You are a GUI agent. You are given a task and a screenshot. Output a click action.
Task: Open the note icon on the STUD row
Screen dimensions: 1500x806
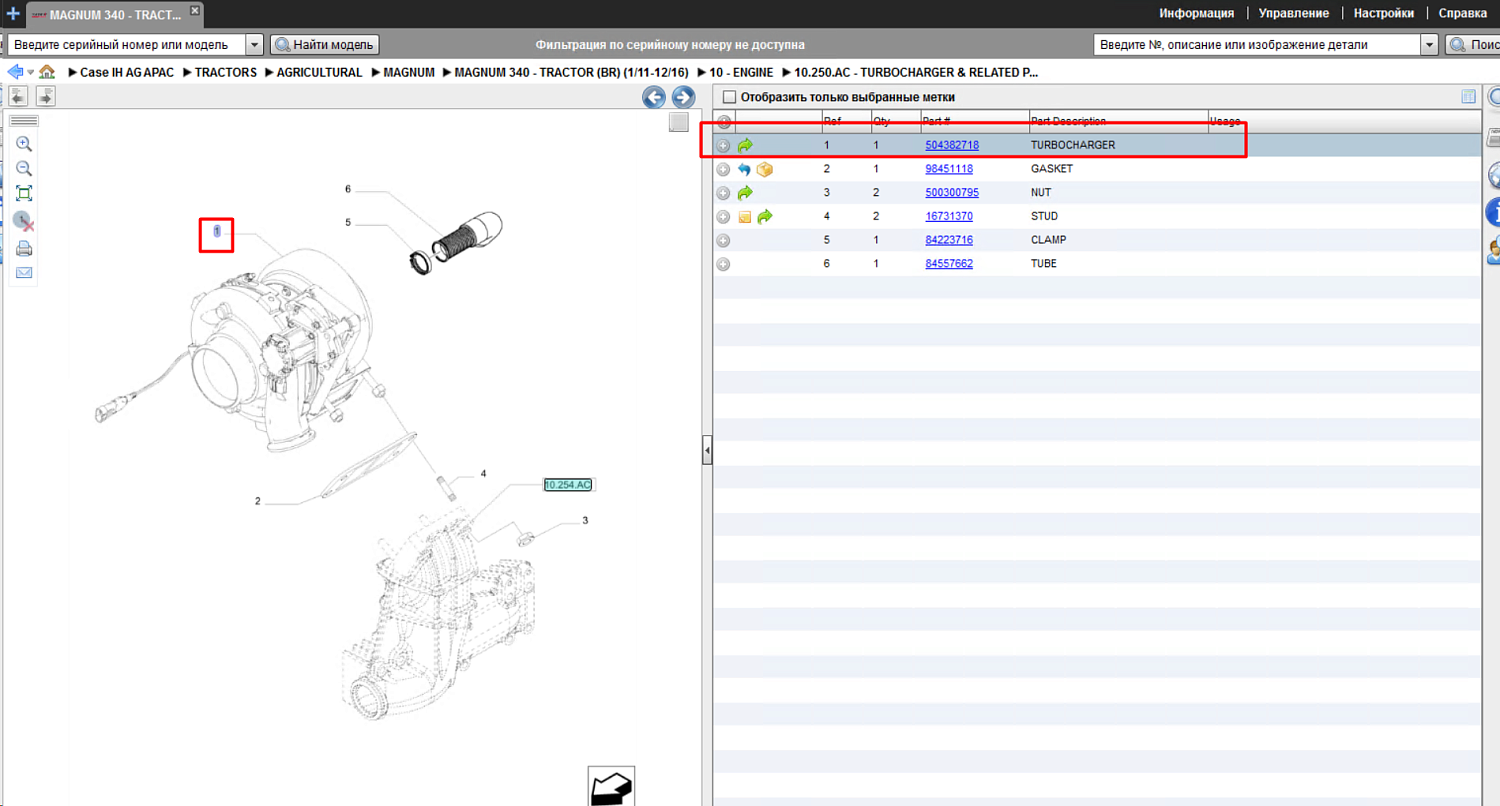pos(745,217)
